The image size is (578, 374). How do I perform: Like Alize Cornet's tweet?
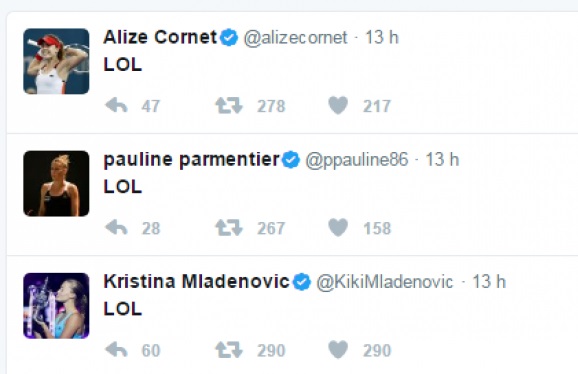[x=338, y=105]
